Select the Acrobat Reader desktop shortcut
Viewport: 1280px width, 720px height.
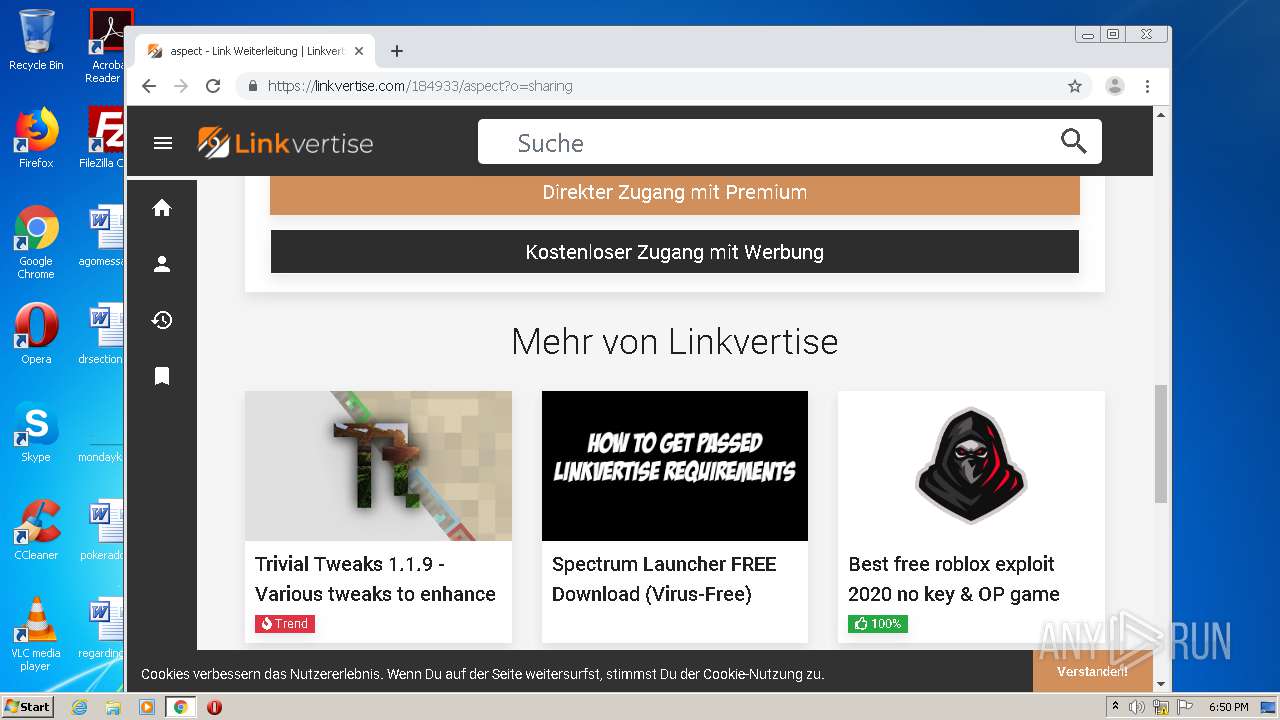click(106, 46)
